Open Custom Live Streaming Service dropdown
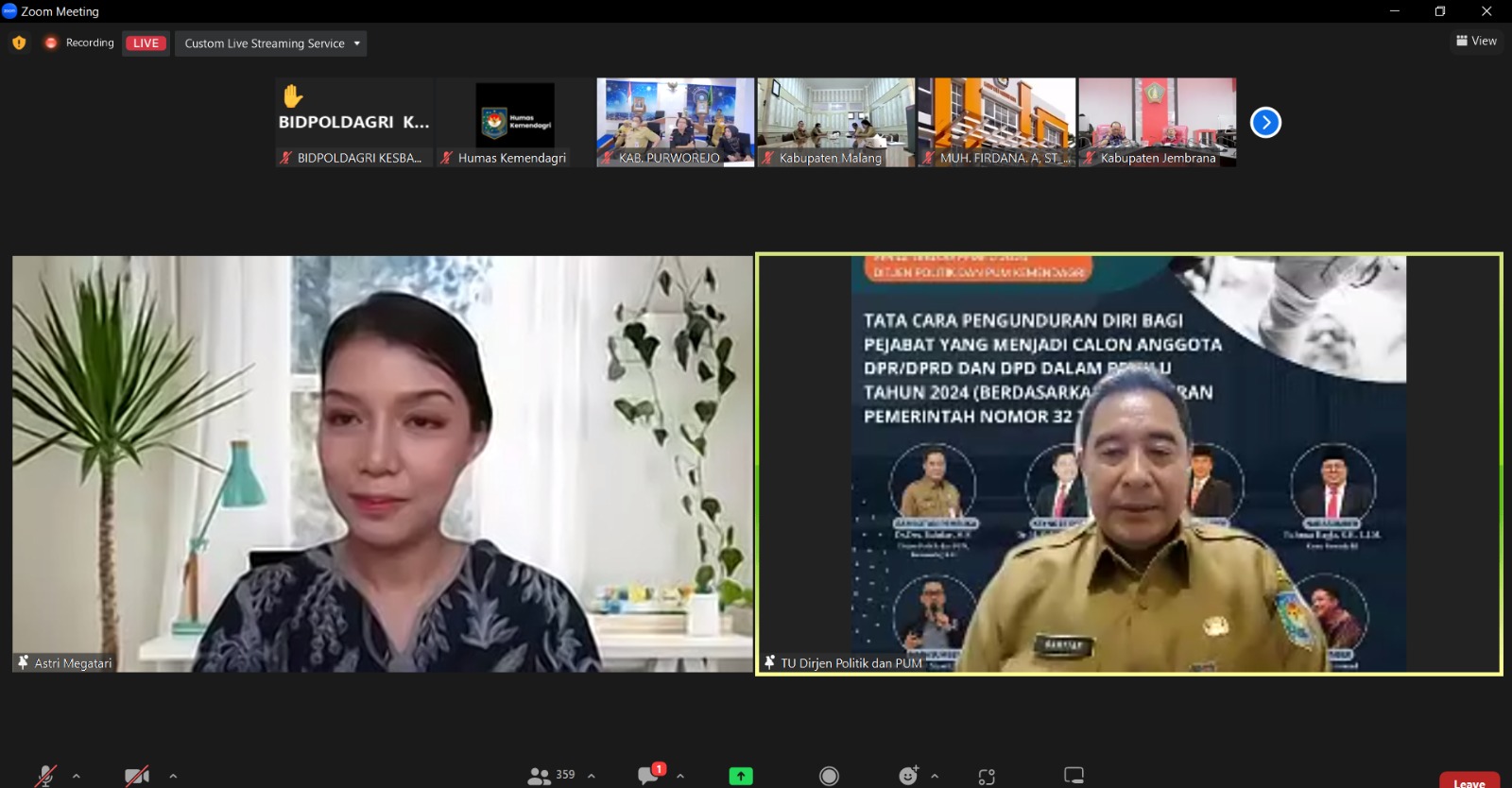The width and height of the screenshot is (1512, 788). click(x=271, y=43)
